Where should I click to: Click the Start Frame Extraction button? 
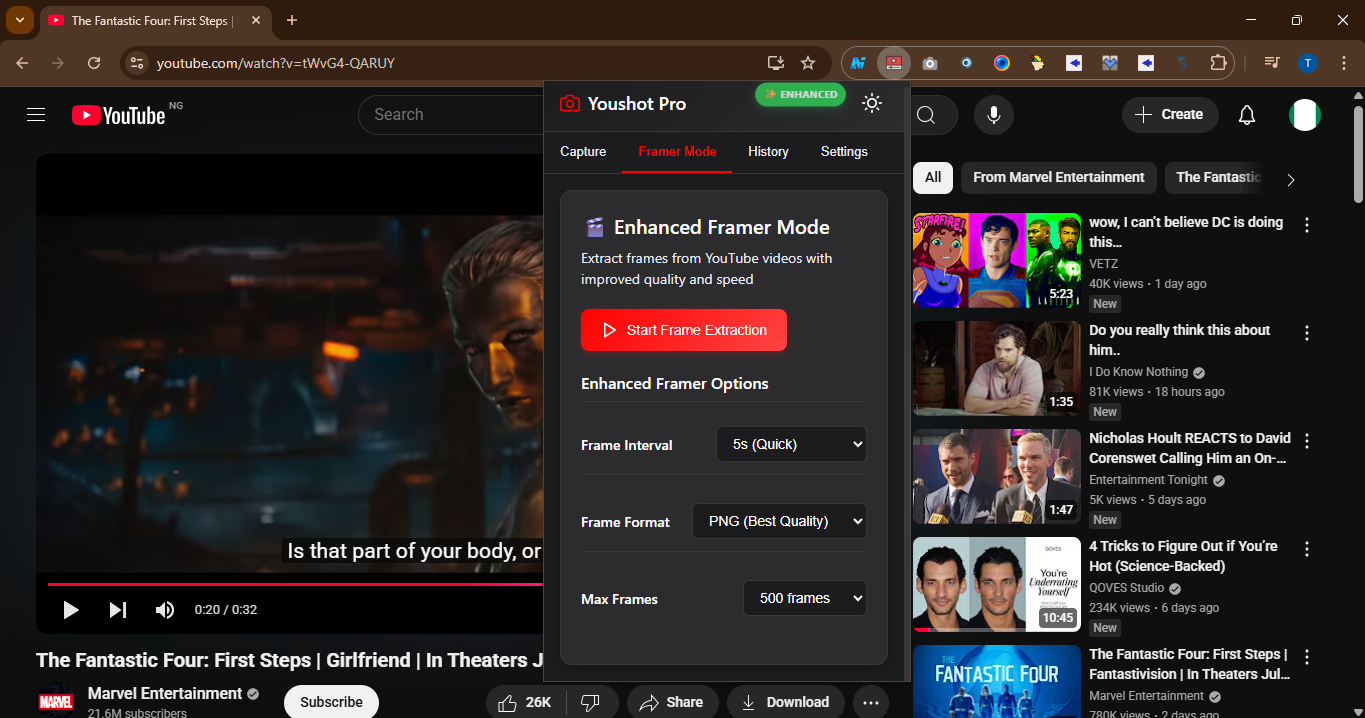684,330
